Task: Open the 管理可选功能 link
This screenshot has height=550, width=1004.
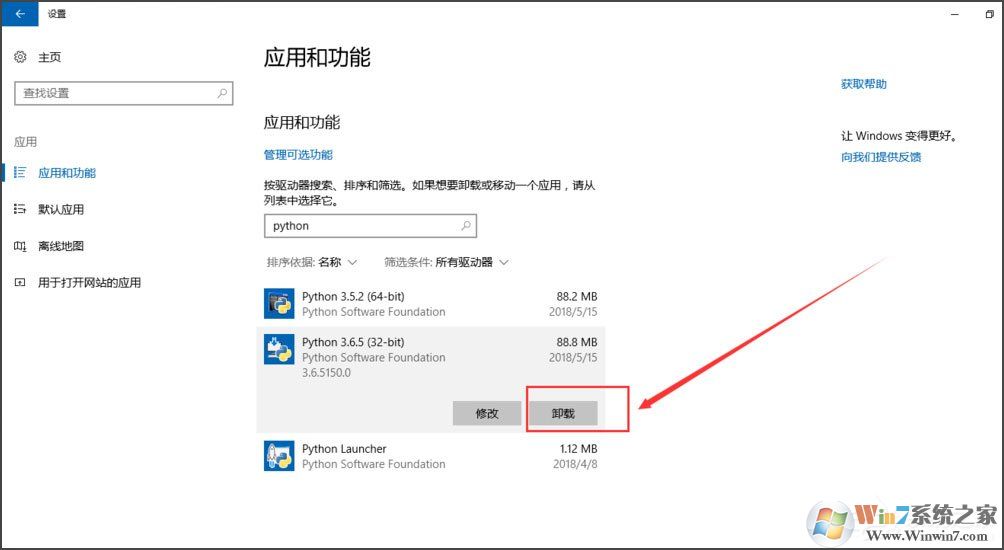Action: [298, 154]
